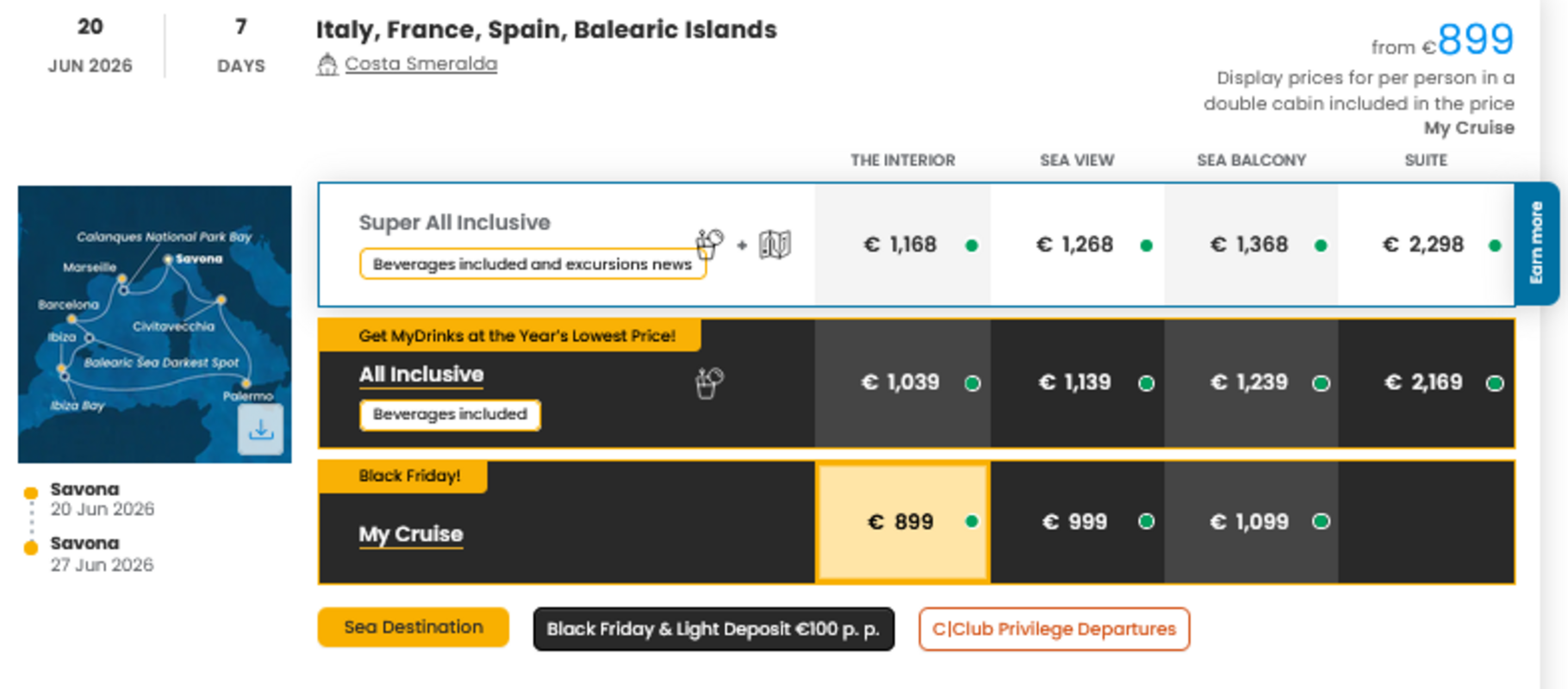Click the All Inclusive drinks icon
Screen dimensions: 1568x689
(x=709, y=382)
